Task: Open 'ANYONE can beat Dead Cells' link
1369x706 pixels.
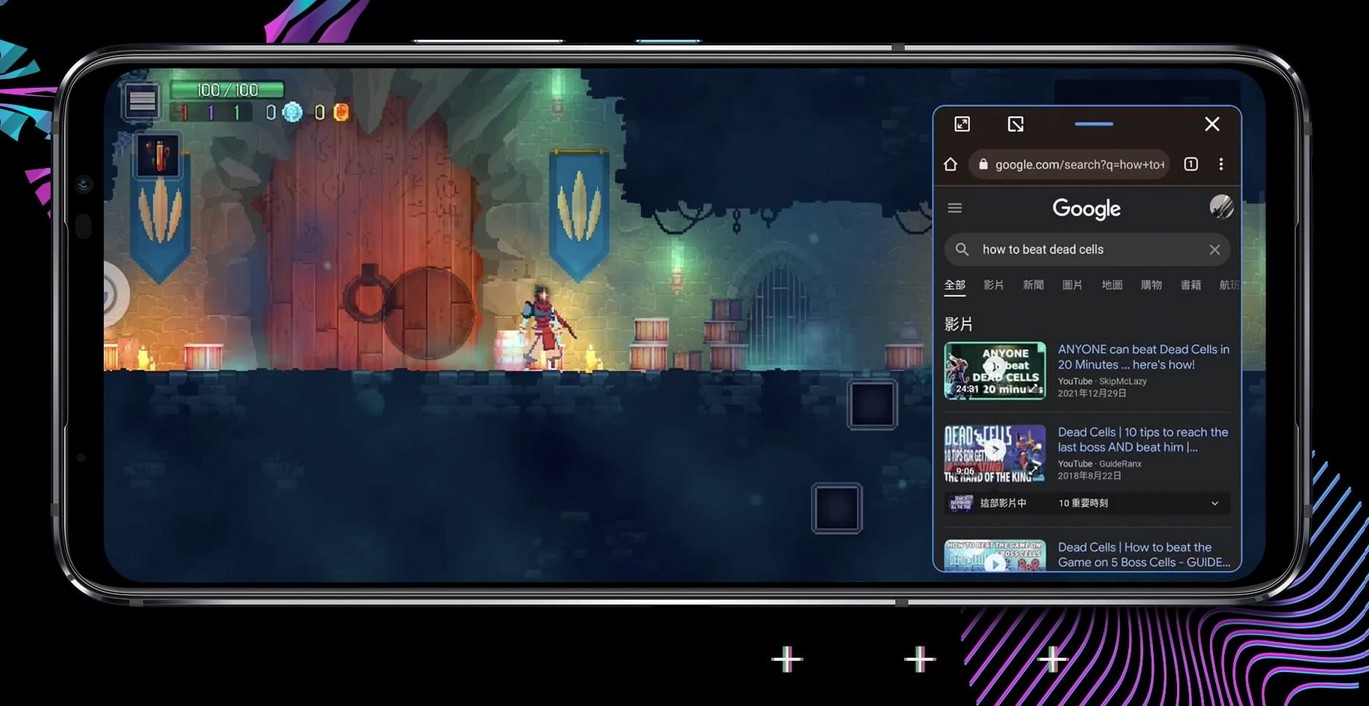Action: [x=1143, y=357]
